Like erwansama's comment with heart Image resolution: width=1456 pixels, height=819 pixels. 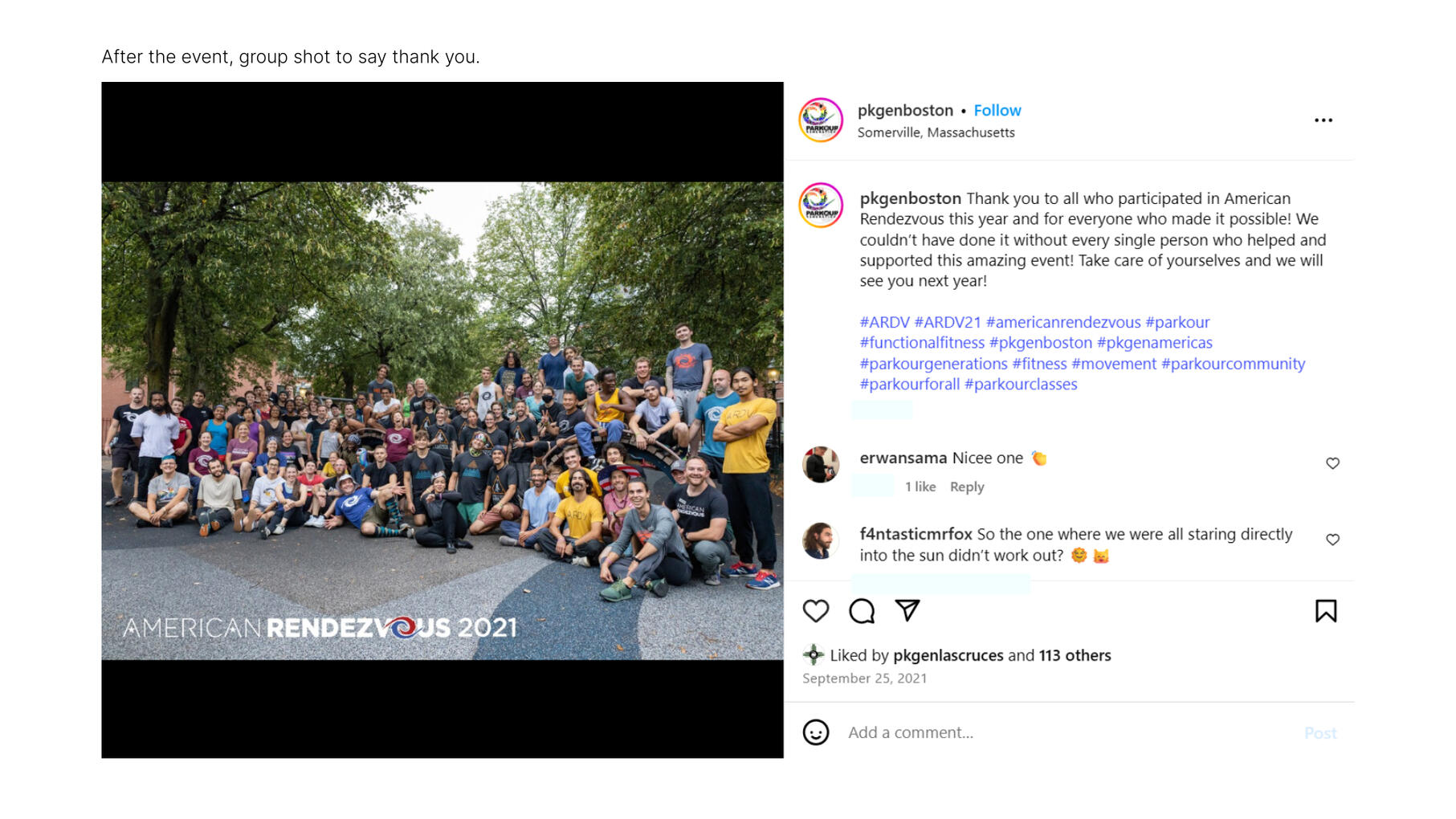[1332, 463]
